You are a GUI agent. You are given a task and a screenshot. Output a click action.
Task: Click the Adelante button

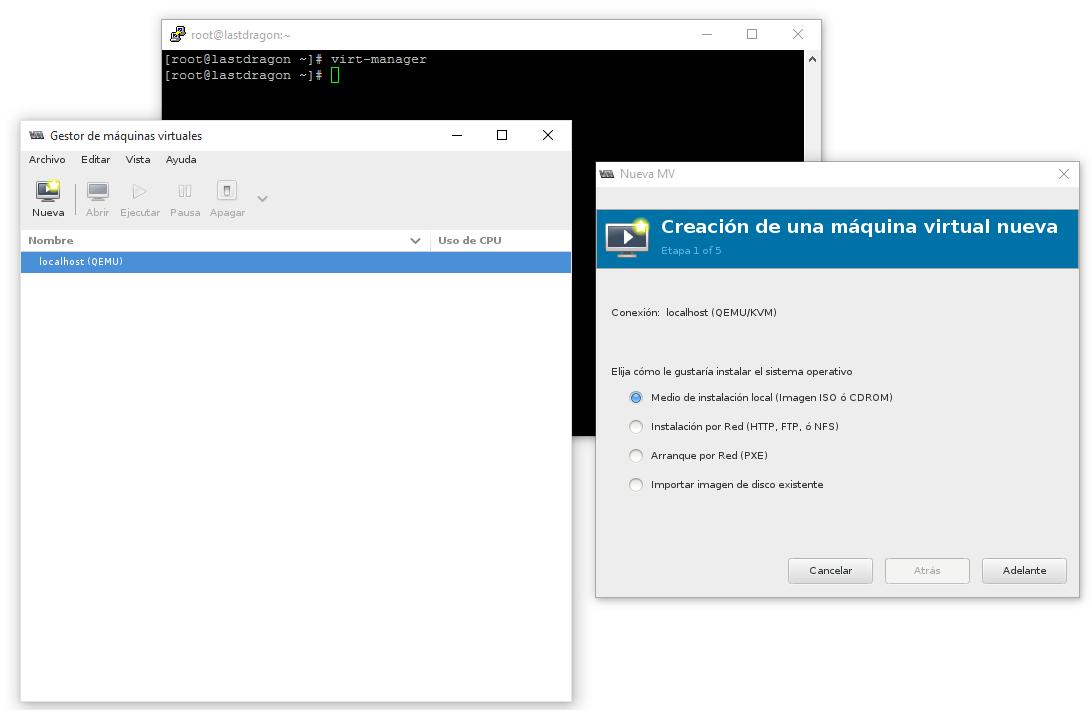tap(1024, 571)
